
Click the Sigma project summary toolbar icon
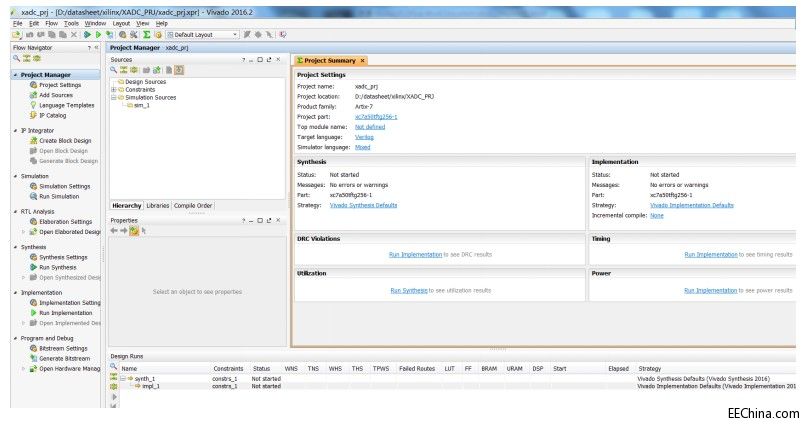point(146,34)
